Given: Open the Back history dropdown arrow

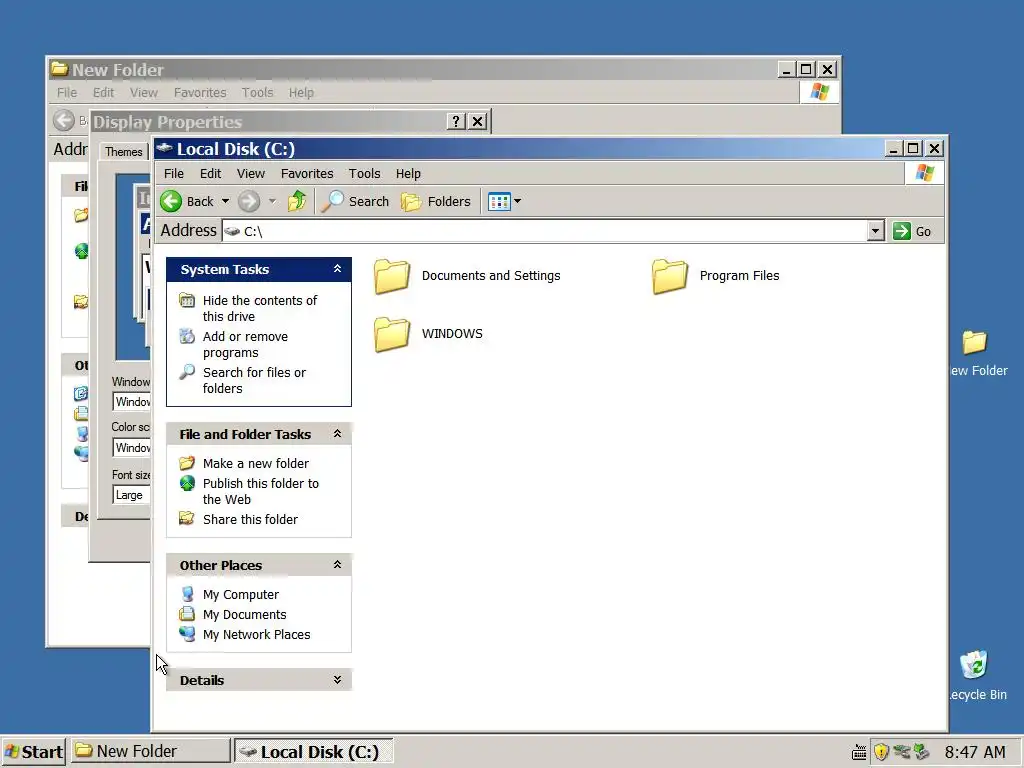Looking at the screenshot, I should coord(225,201).
